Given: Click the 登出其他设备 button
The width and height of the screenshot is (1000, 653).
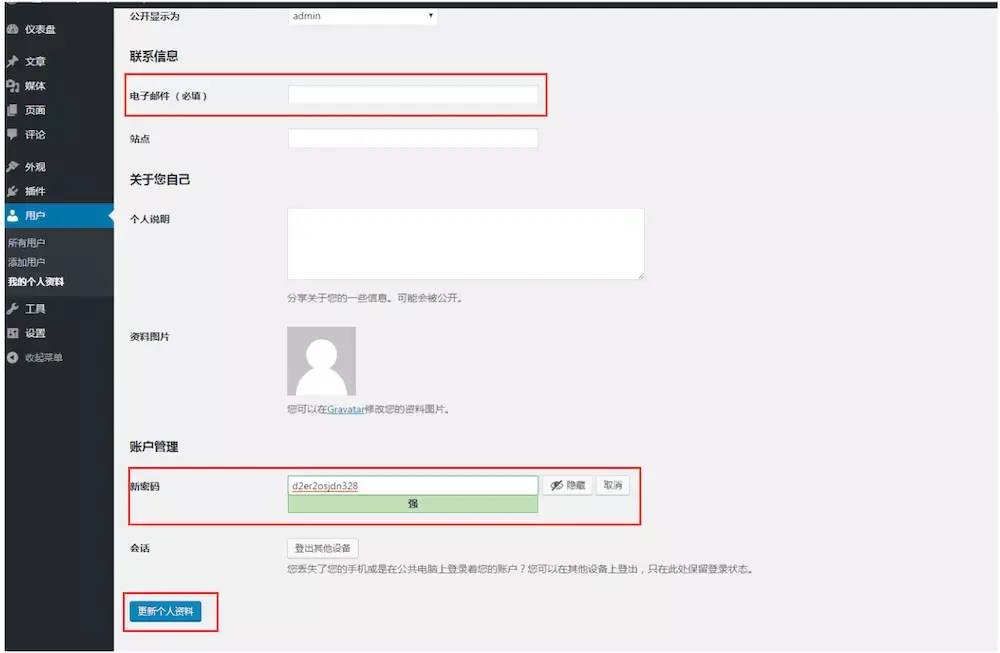Looking at the screenshot, I should coord(323,548).
